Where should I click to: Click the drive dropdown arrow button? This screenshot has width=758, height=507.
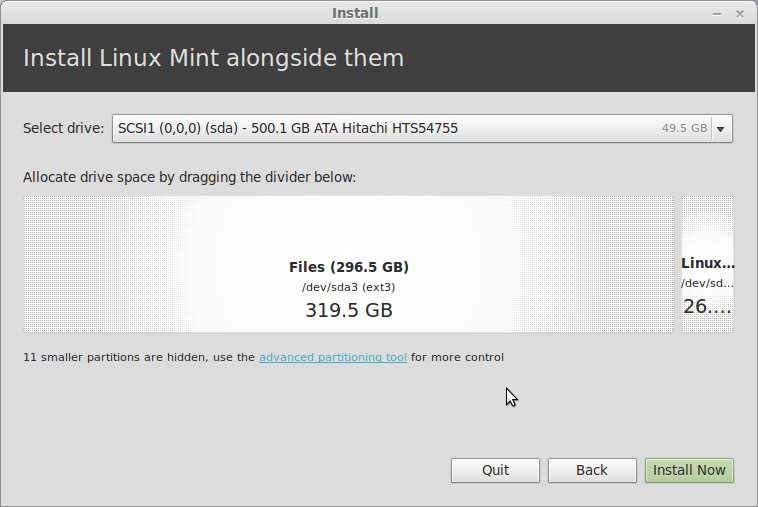click(x=722, y=128)
